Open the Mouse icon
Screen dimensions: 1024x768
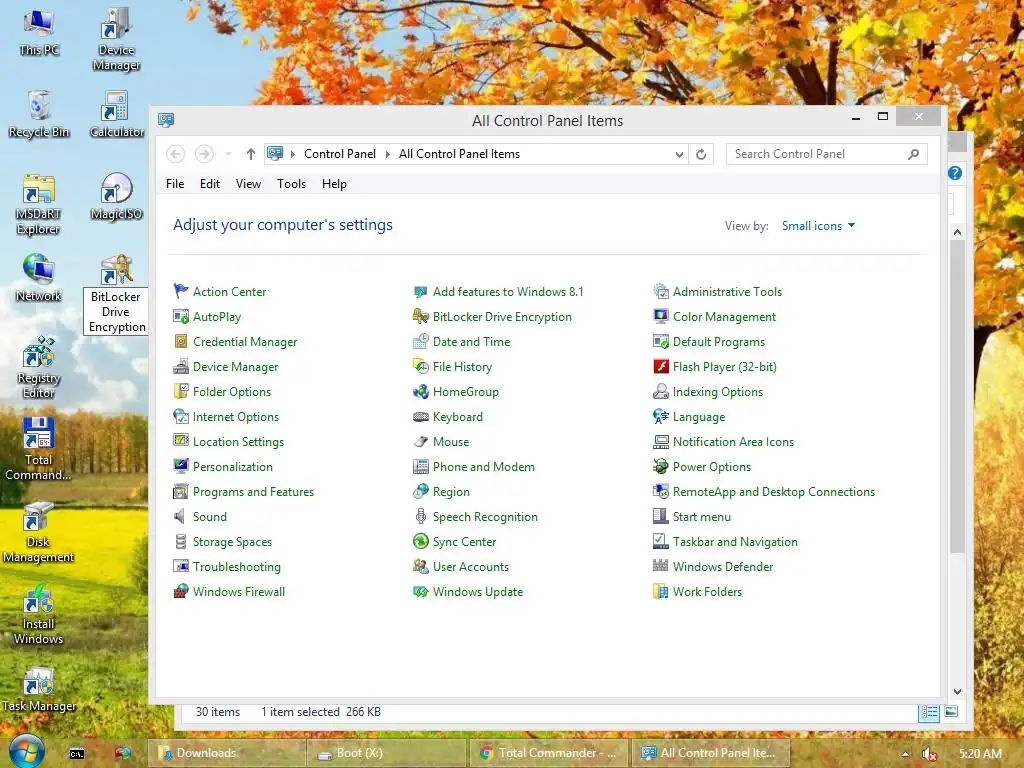(421, 441)
